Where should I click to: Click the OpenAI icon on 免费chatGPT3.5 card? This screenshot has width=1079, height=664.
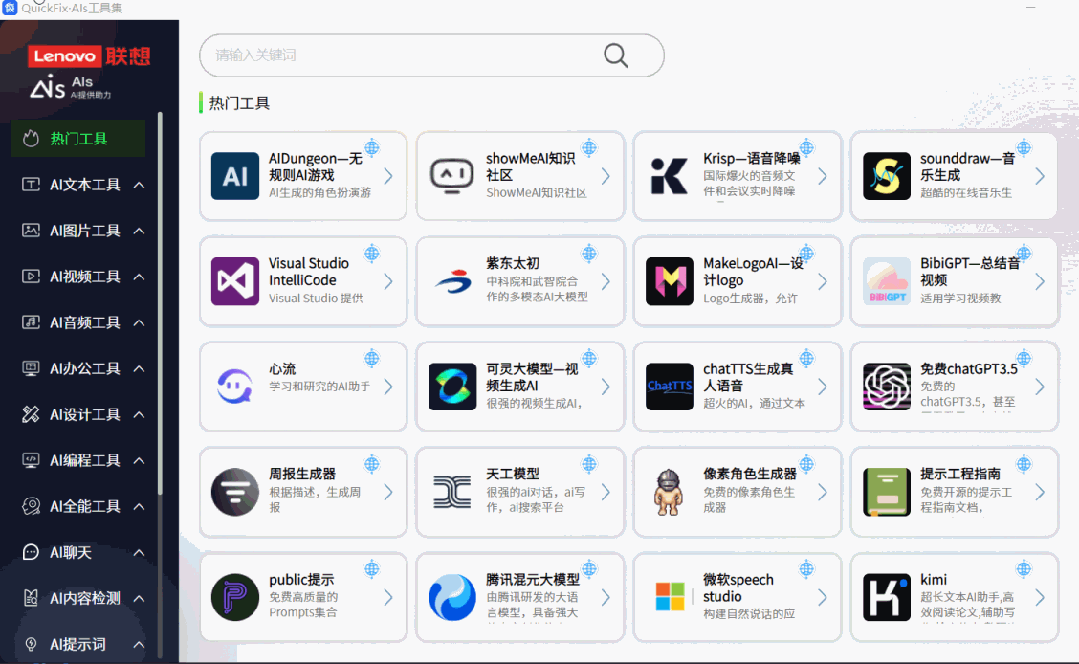pyautogui.click(x=885, y=387)
